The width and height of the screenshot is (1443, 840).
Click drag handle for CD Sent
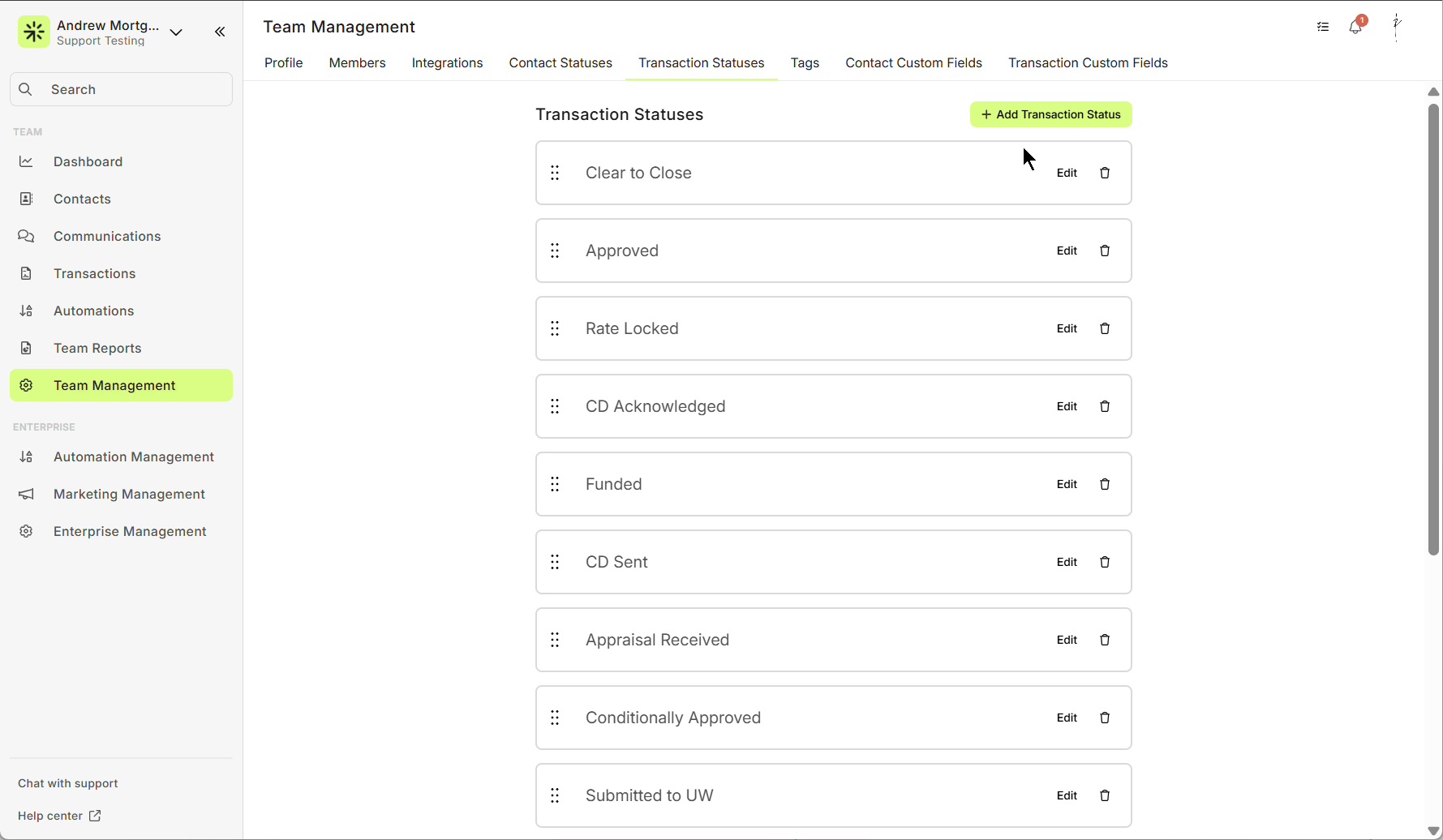click(x=555, y=562)
